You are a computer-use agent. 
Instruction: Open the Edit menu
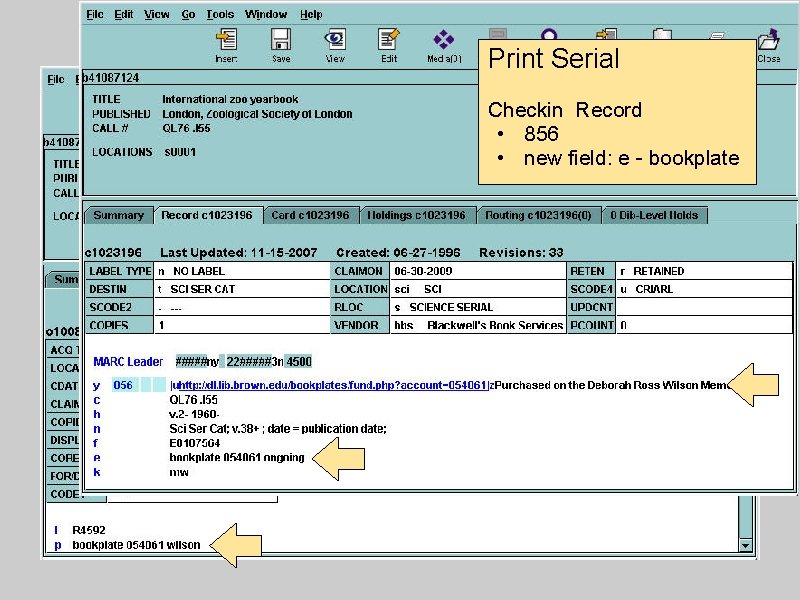123,14
